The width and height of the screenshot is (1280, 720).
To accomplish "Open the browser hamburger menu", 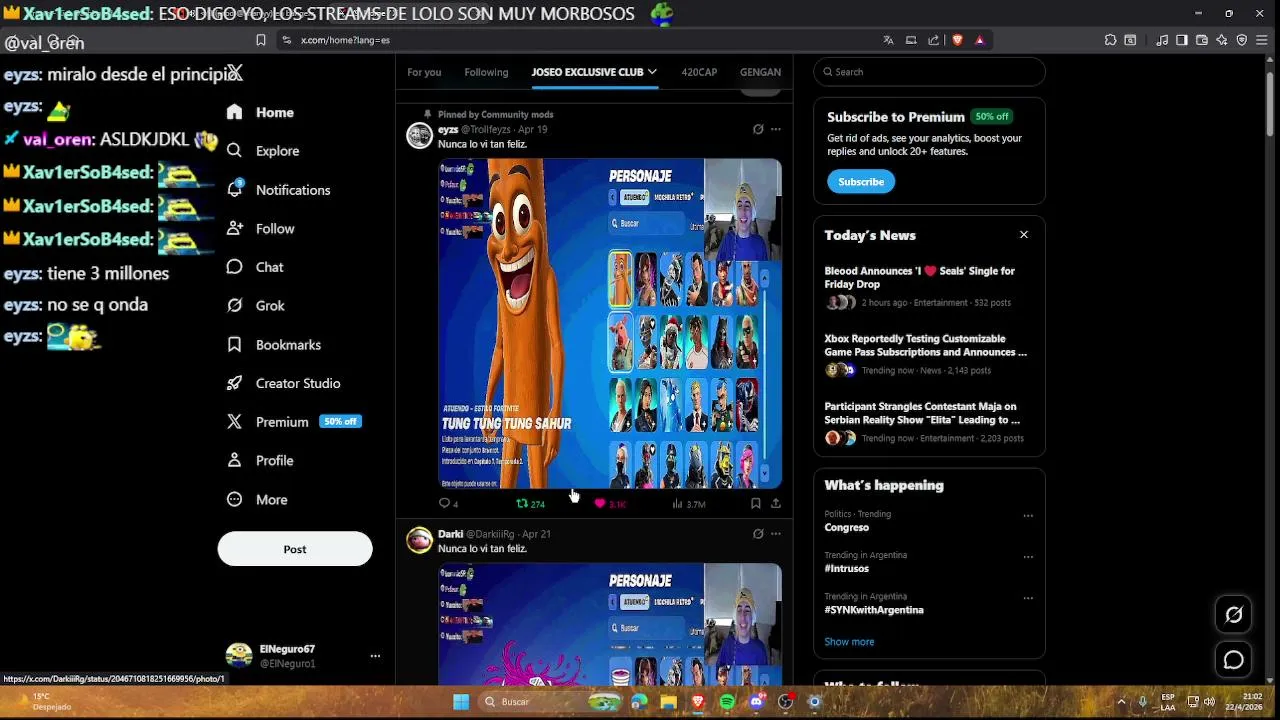I will tap(1264, 40).
